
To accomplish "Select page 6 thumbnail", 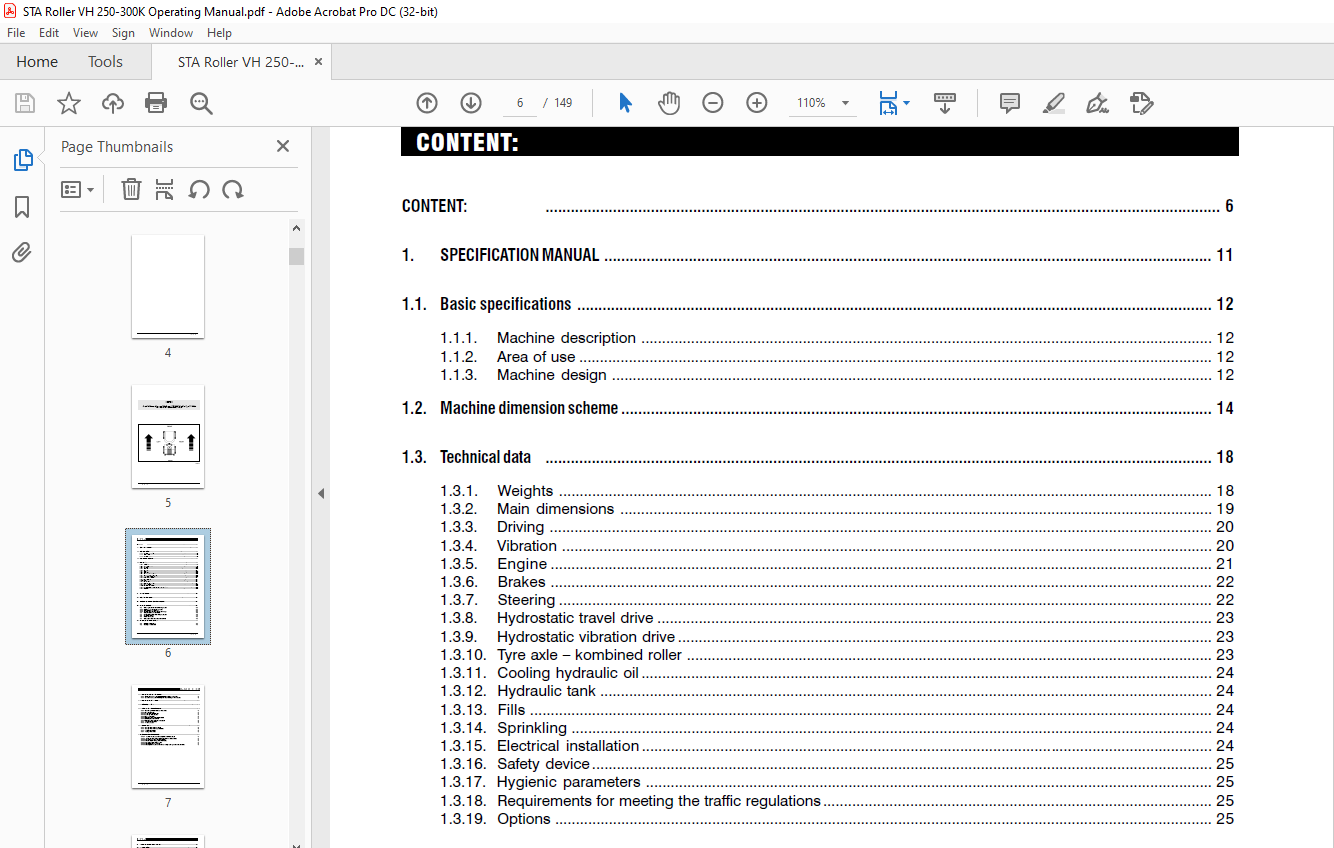I will point(168,586).
